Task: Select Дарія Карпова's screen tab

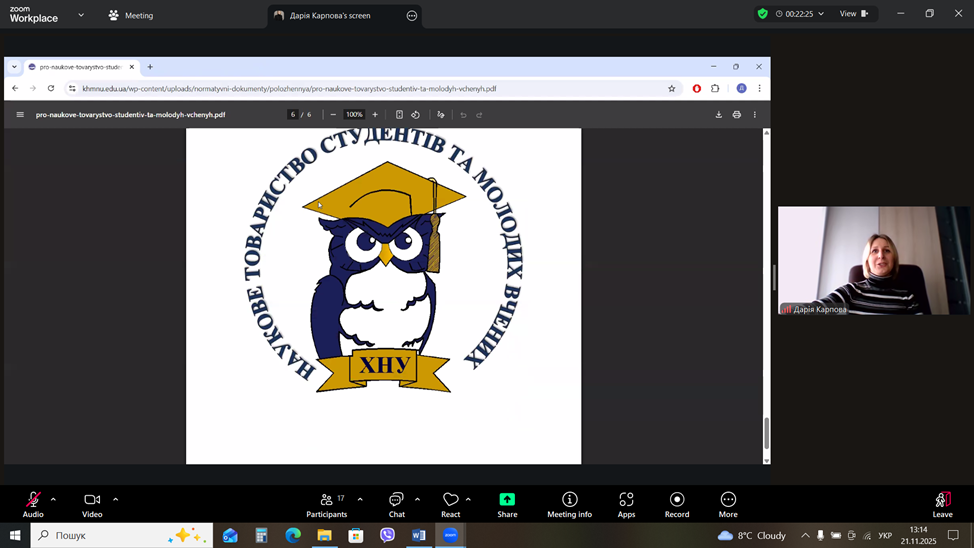Action: point(330,15)
